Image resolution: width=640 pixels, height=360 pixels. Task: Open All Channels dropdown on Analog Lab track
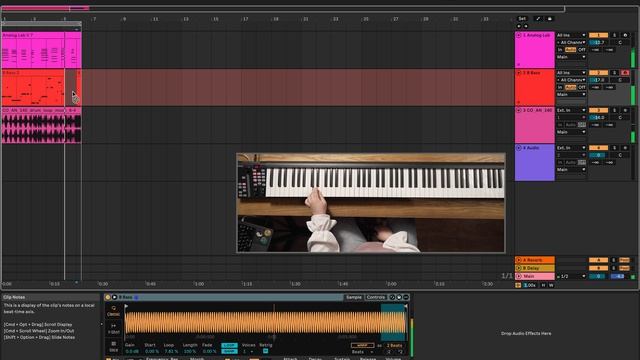point(571,42)
